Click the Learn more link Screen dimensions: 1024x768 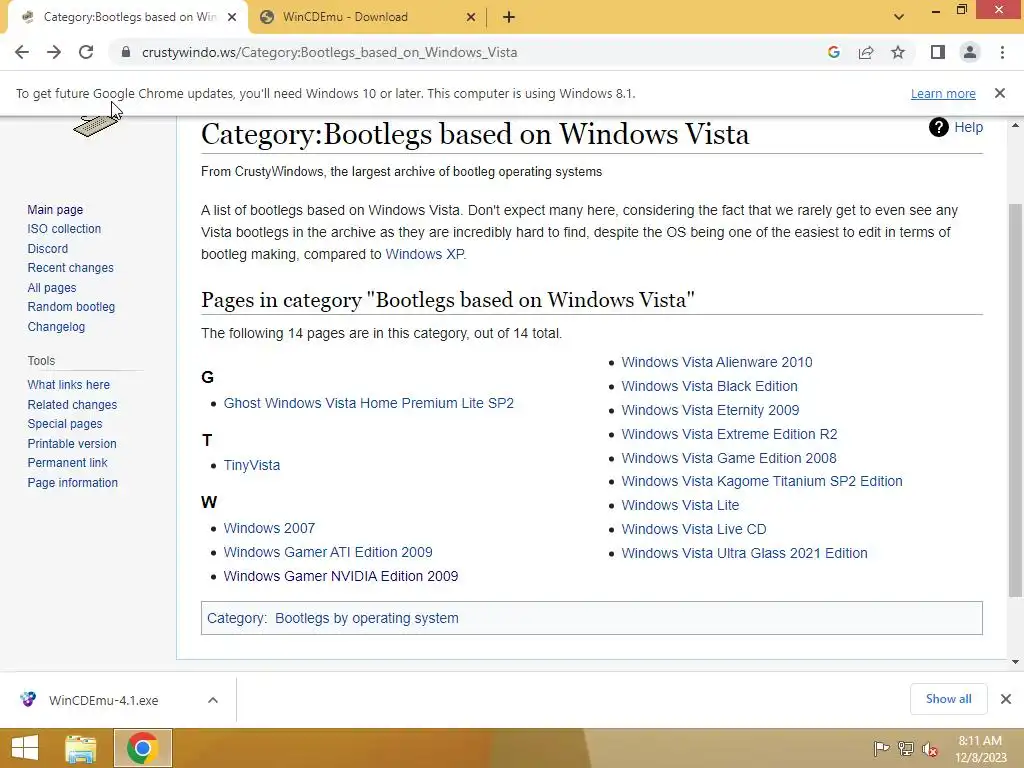click(943, 93)
